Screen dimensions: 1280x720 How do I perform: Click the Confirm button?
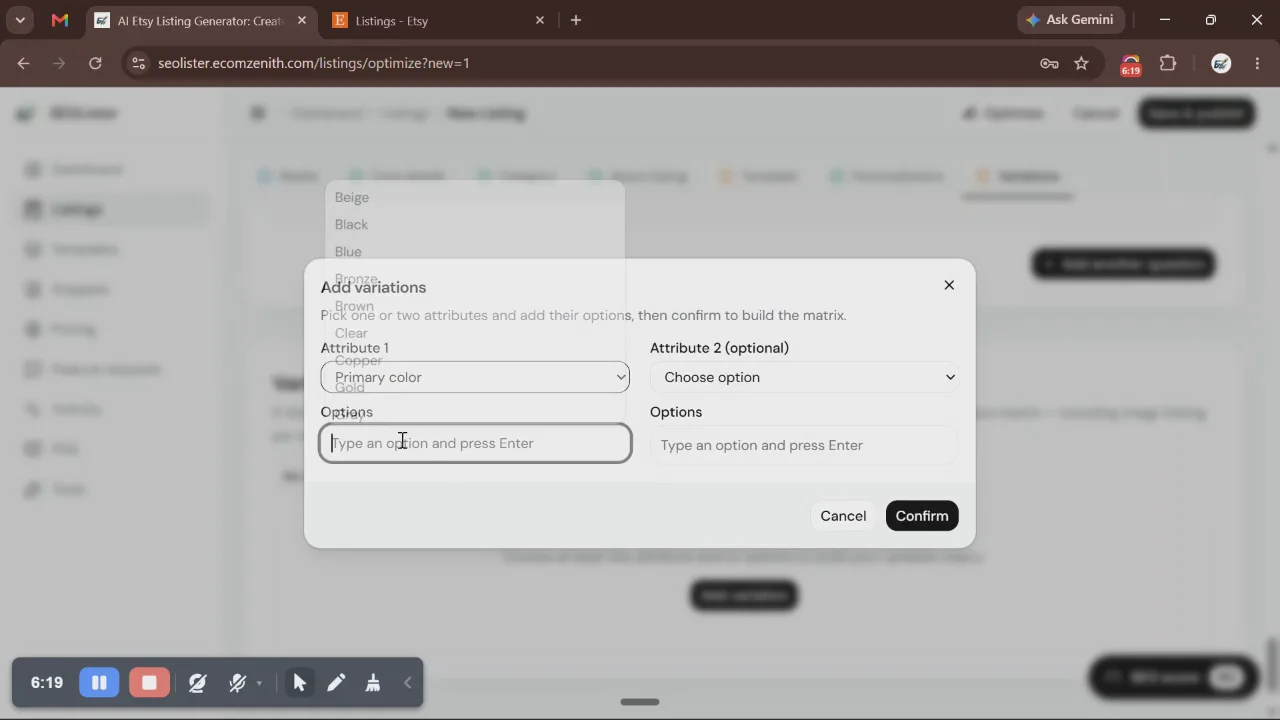922,516
